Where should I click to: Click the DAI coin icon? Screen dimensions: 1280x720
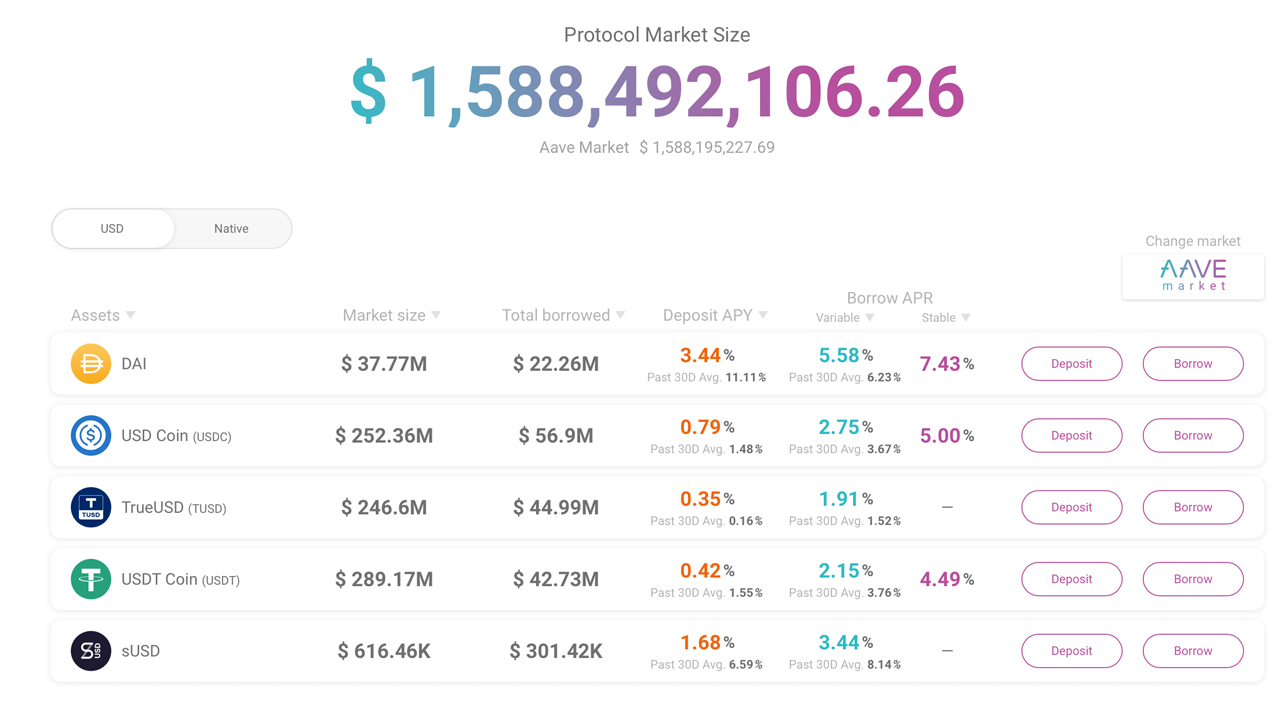tap(91, 364)
